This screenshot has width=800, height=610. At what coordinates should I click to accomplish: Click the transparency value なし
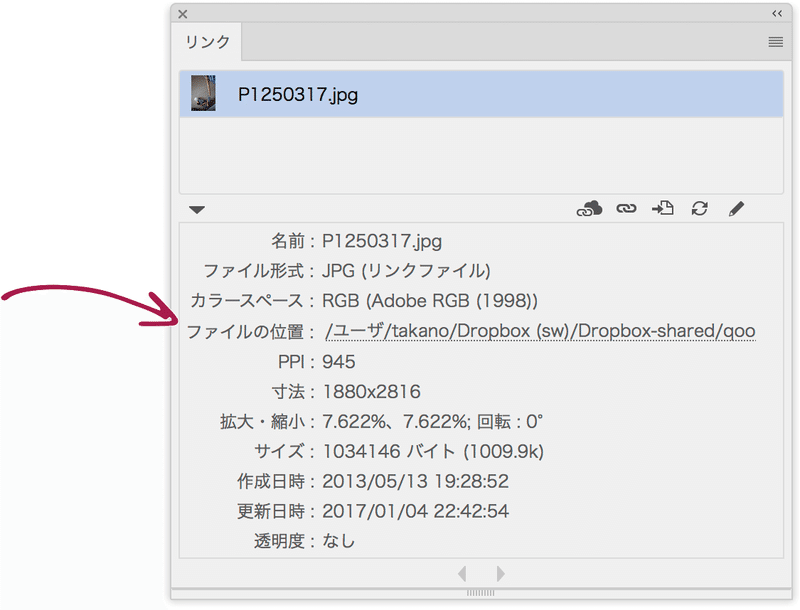(338, 541)
